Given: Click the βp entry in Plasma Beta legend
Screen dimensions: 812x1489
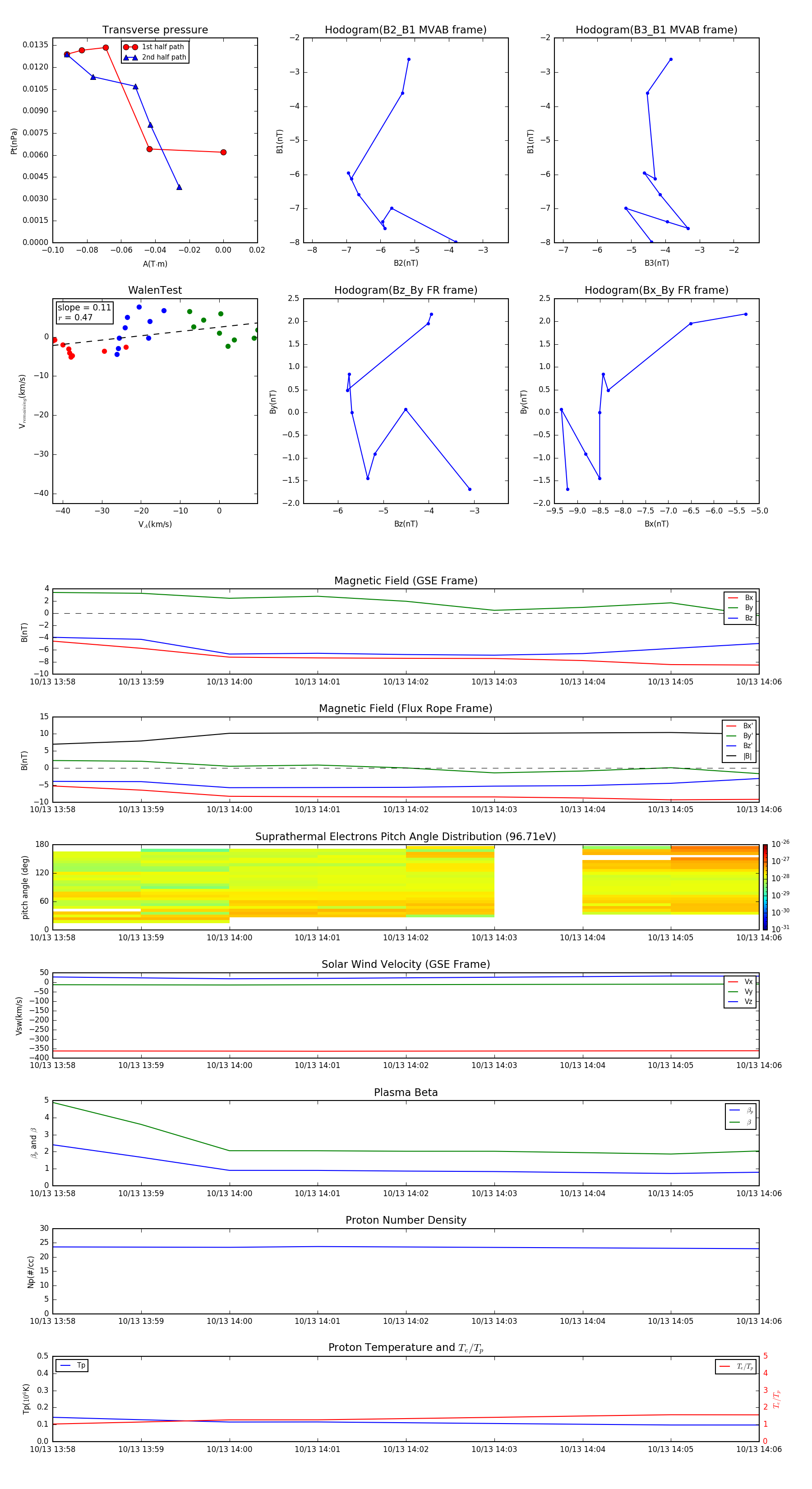Looking at the screenshot, I should click(741, 1110).
